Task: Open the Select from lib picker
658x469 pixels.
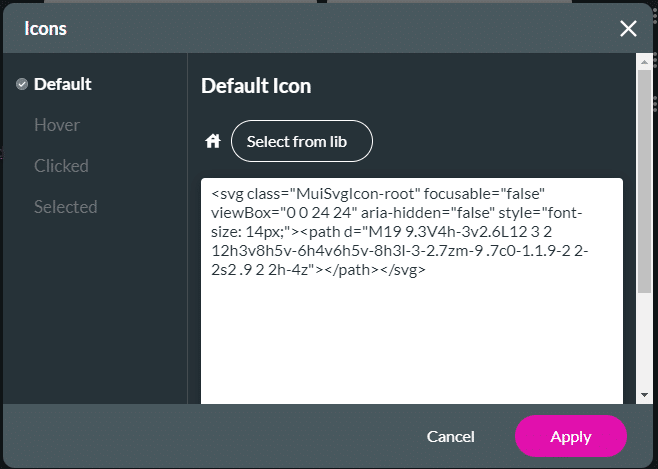Action: (302, 141)
